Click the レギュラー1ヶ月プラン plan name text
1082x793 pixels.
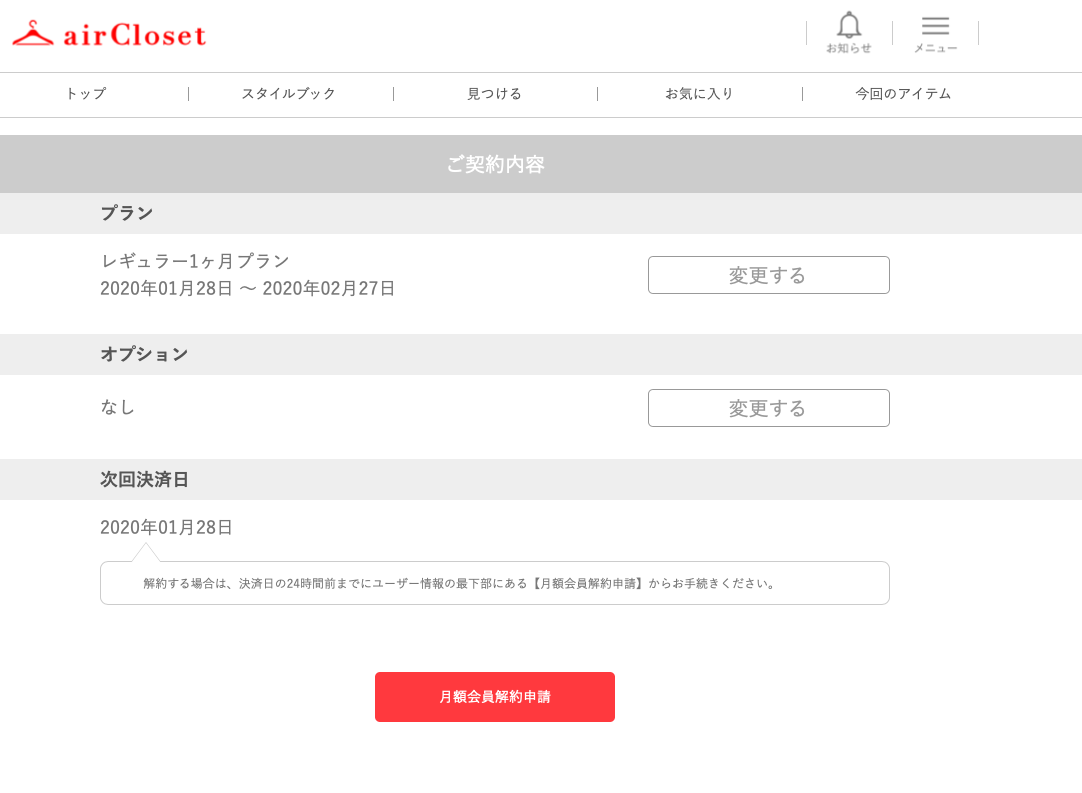pos(195,261)
